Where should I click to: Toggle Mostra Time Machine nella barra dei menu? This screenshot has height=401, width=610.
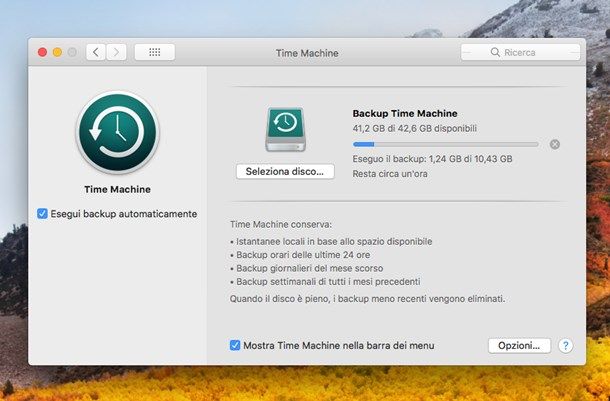coord(235,345)
